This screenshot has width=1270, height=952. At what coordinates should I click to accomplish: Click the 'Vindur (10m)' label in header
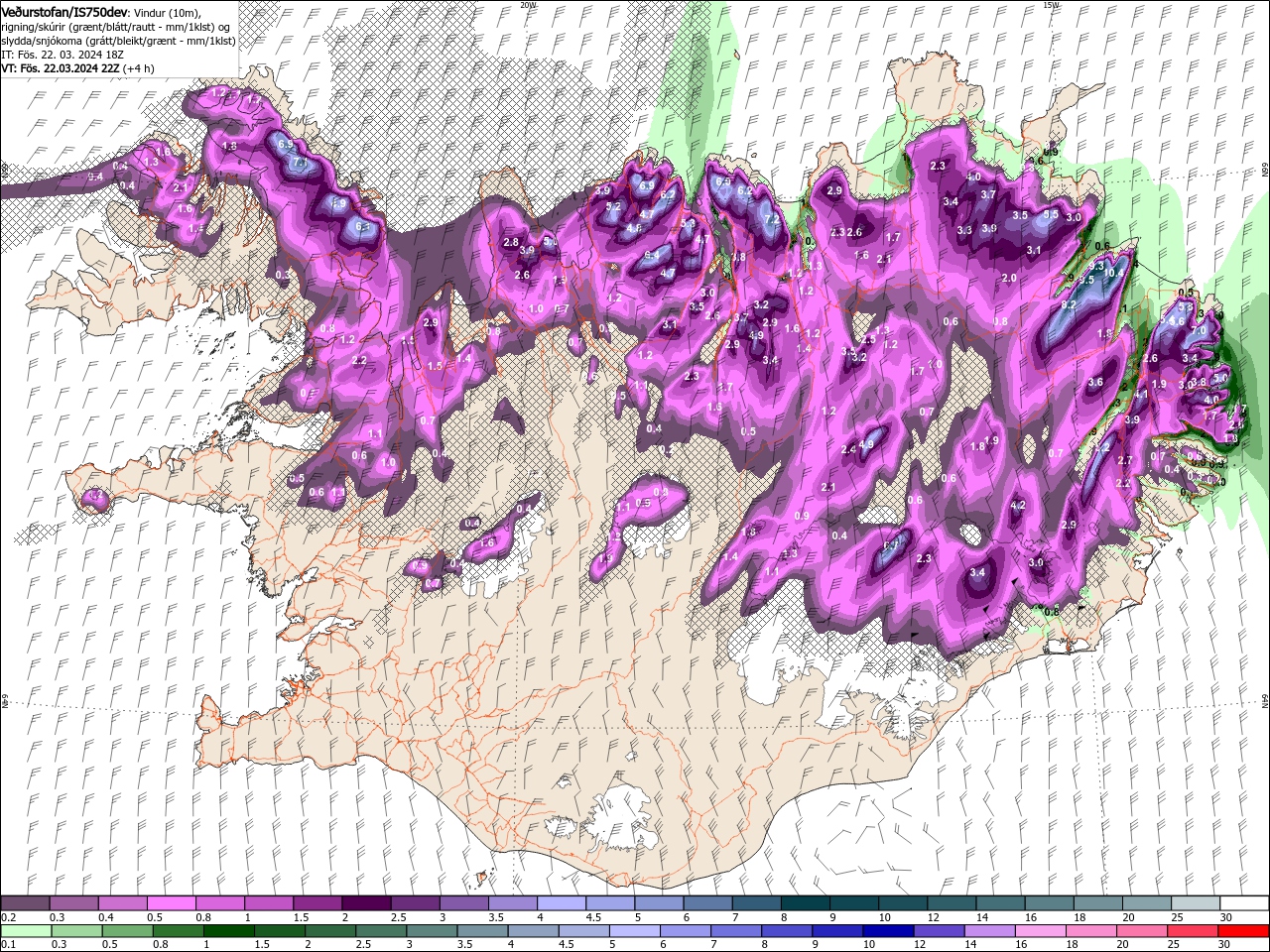tap(167, 12)
